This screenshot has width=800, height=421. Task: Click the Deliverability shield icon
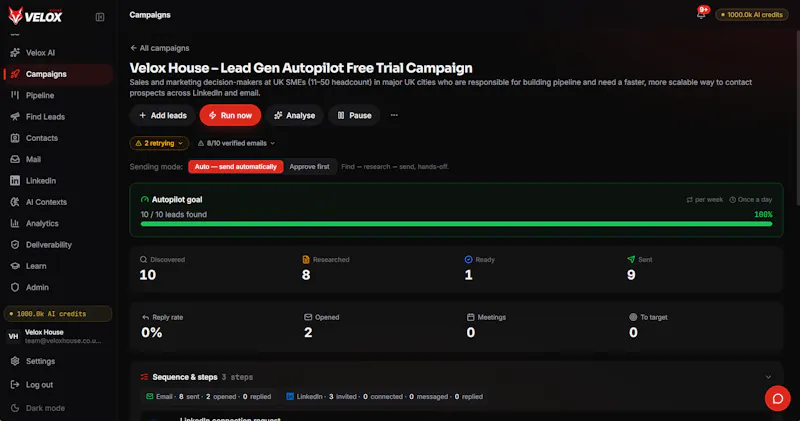[15, 245]
